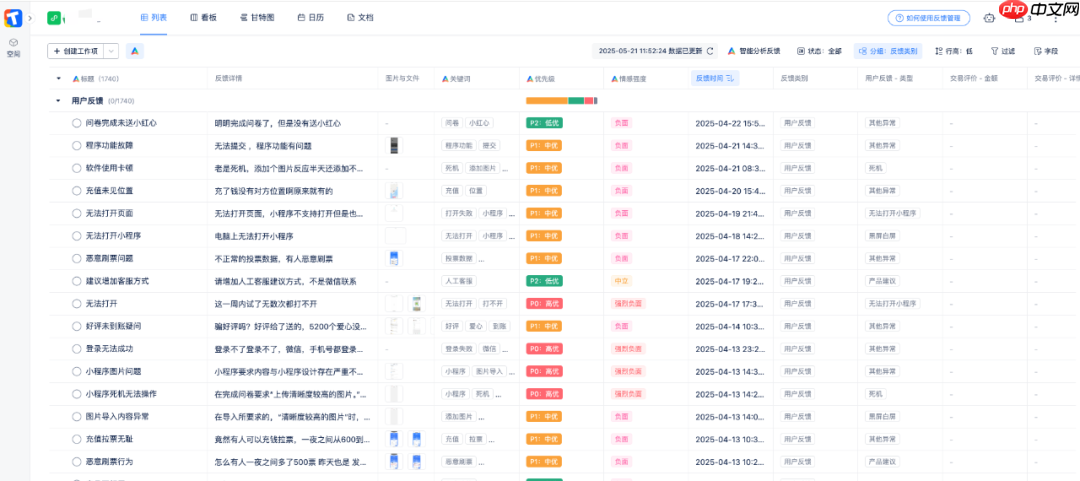Toggle status circle for 无法打开页面
The height and width of the screenshot is (481, 1080).
(77, 214)
